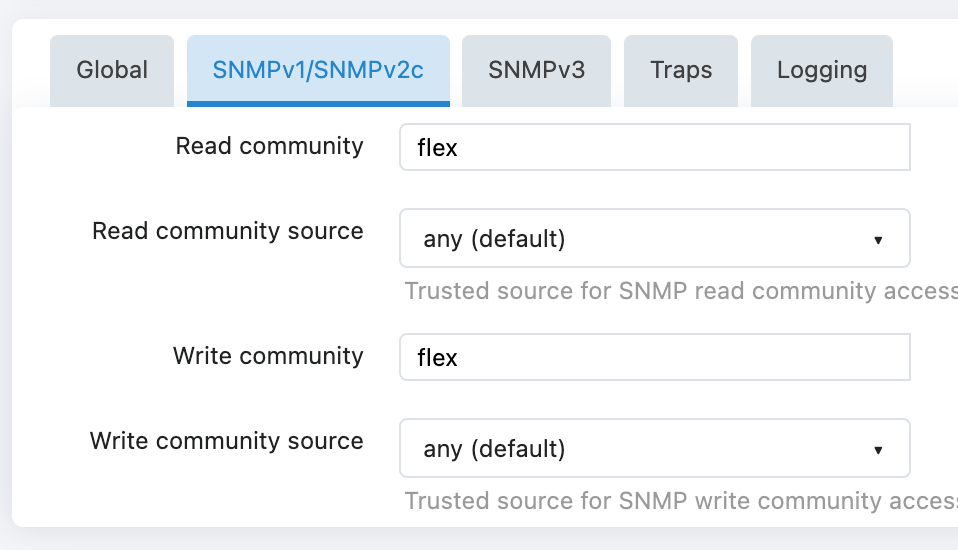Place cursor on "flex" in Write community

click(437, 358)
